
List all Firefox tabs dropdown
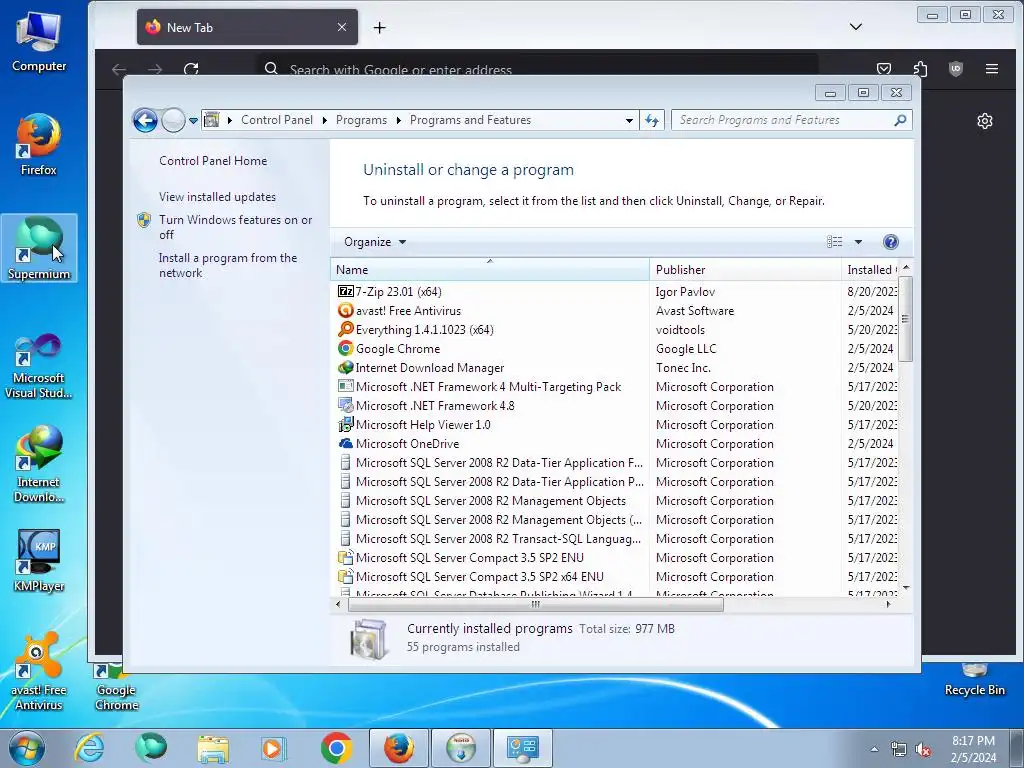856,27
